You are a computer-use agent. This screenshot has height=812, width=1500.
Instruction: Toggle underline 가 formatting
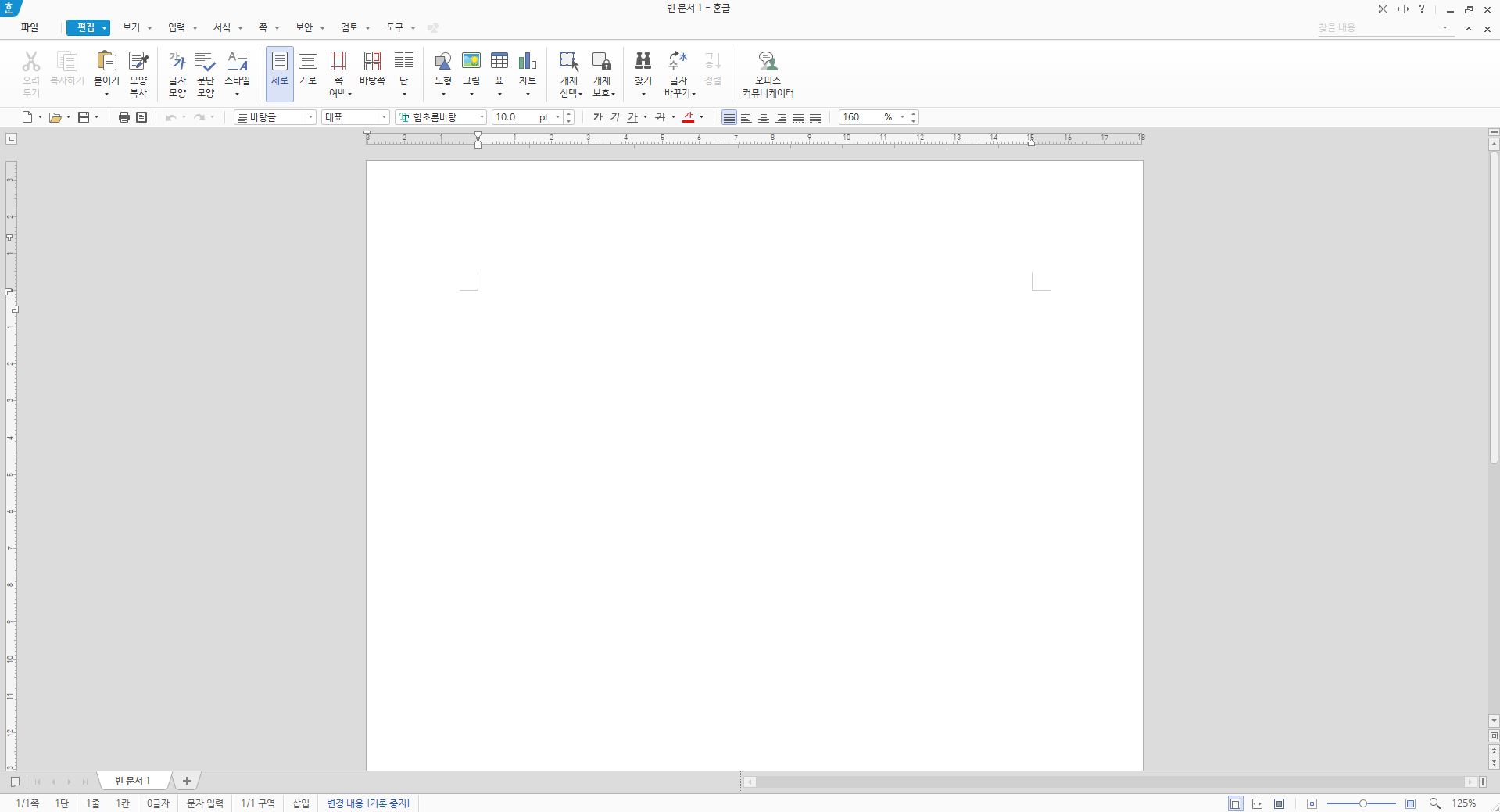pos(632,117)
